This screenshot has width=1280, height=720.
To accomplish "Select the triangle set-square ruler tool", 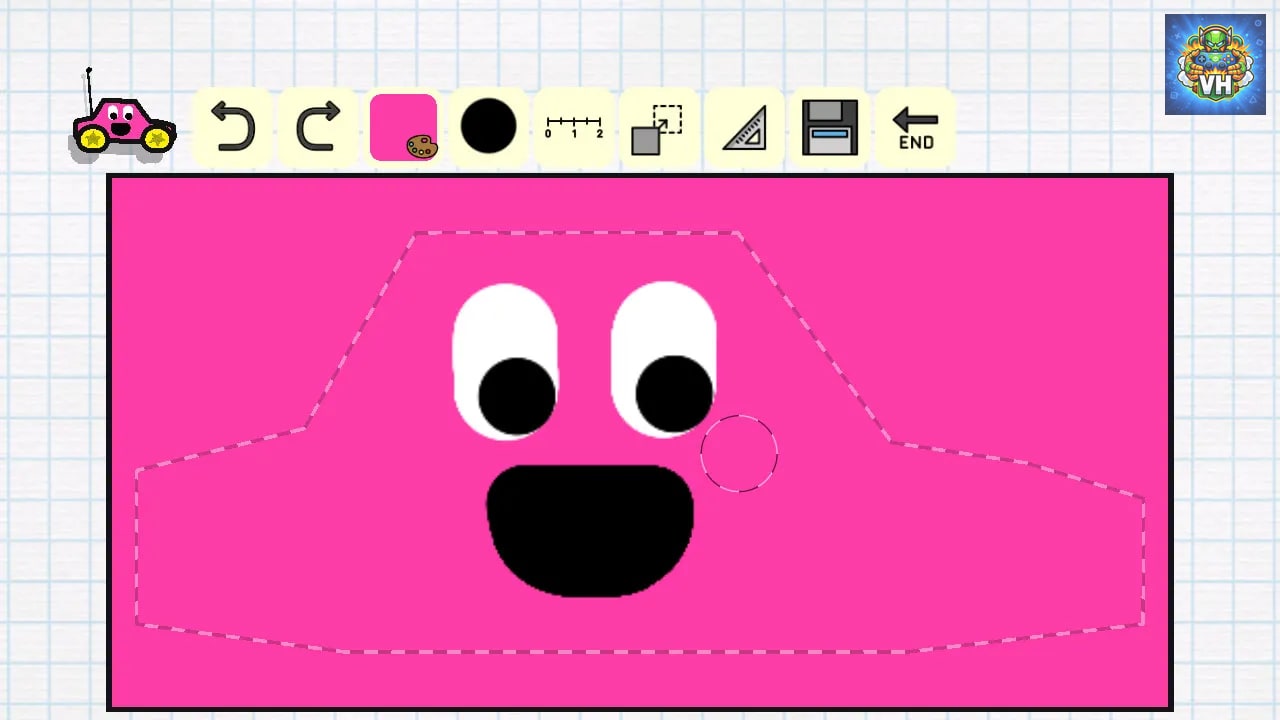I will tap(745, 128).
